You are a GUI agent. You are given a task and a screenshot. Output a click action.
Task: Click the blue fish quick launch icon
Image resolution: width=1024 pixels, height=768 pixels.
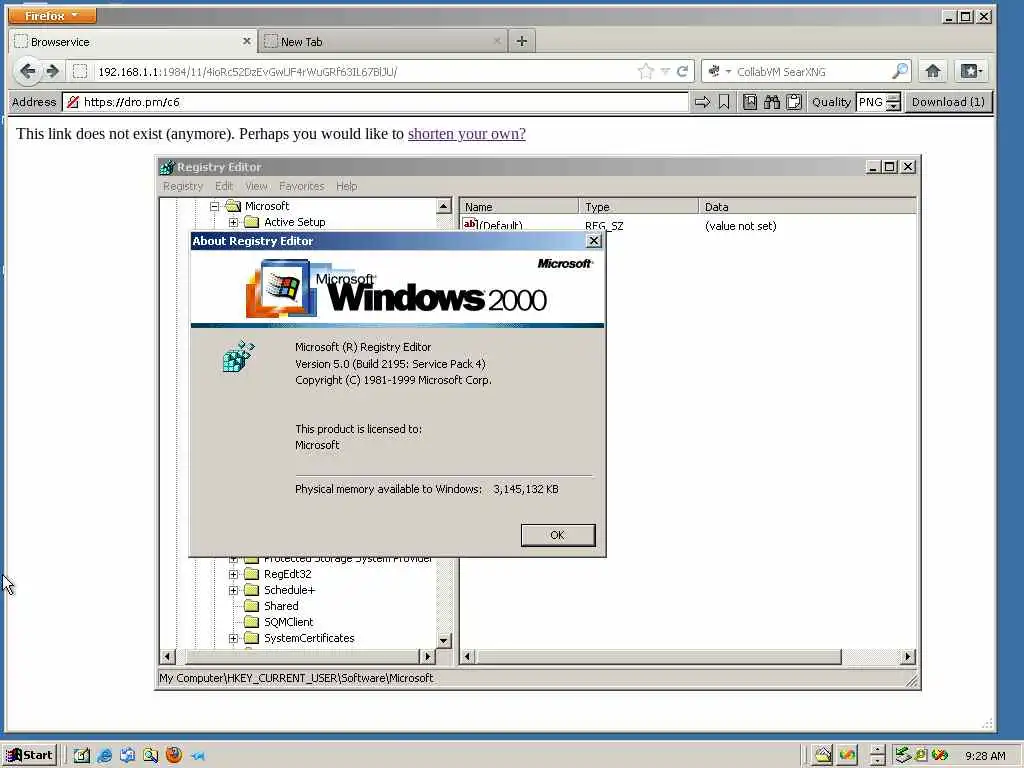coord(198,756)
